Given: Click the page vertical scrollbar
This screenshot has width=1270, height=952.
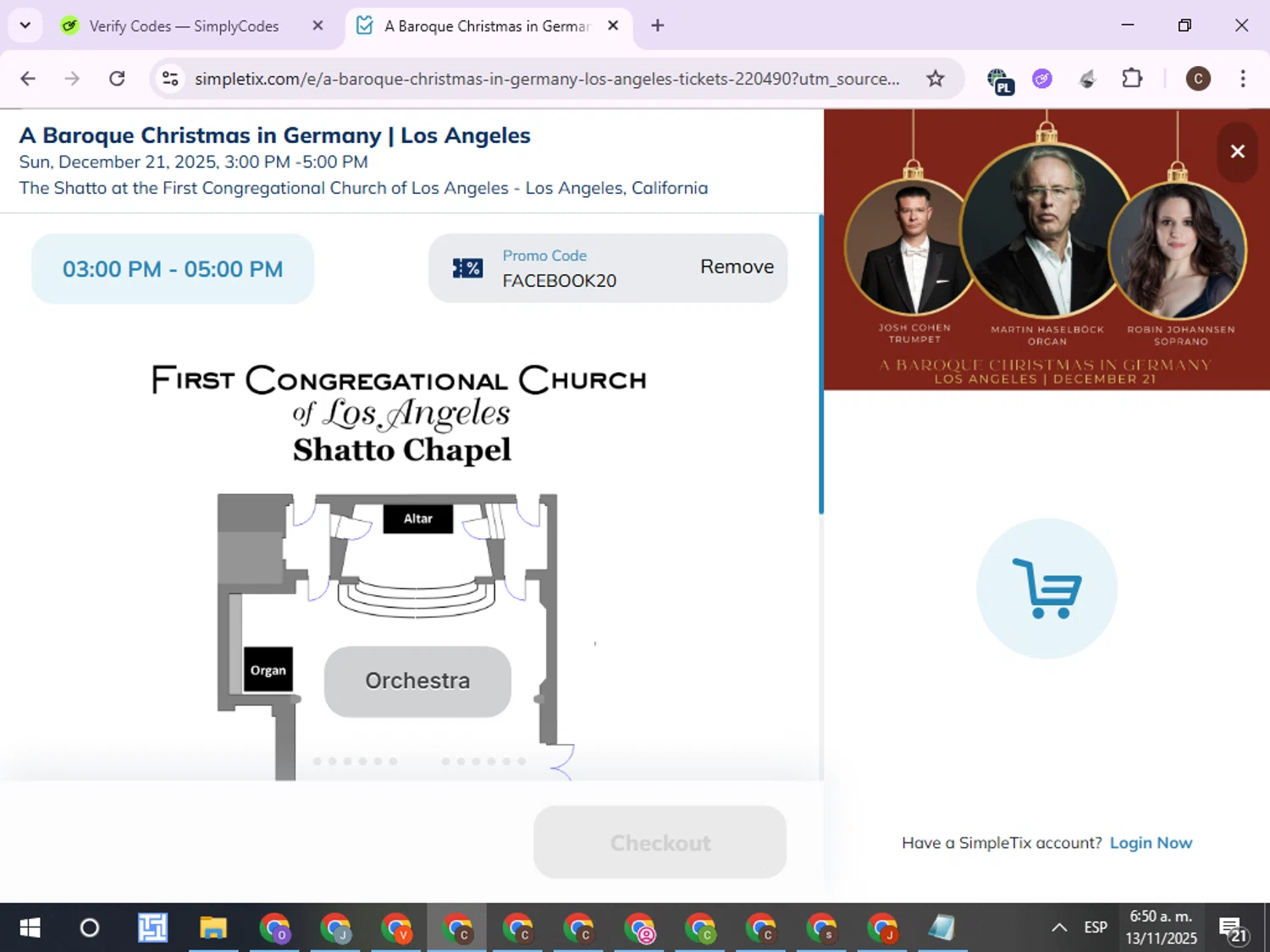Looking at the screenshot, I should coord(820,364).
